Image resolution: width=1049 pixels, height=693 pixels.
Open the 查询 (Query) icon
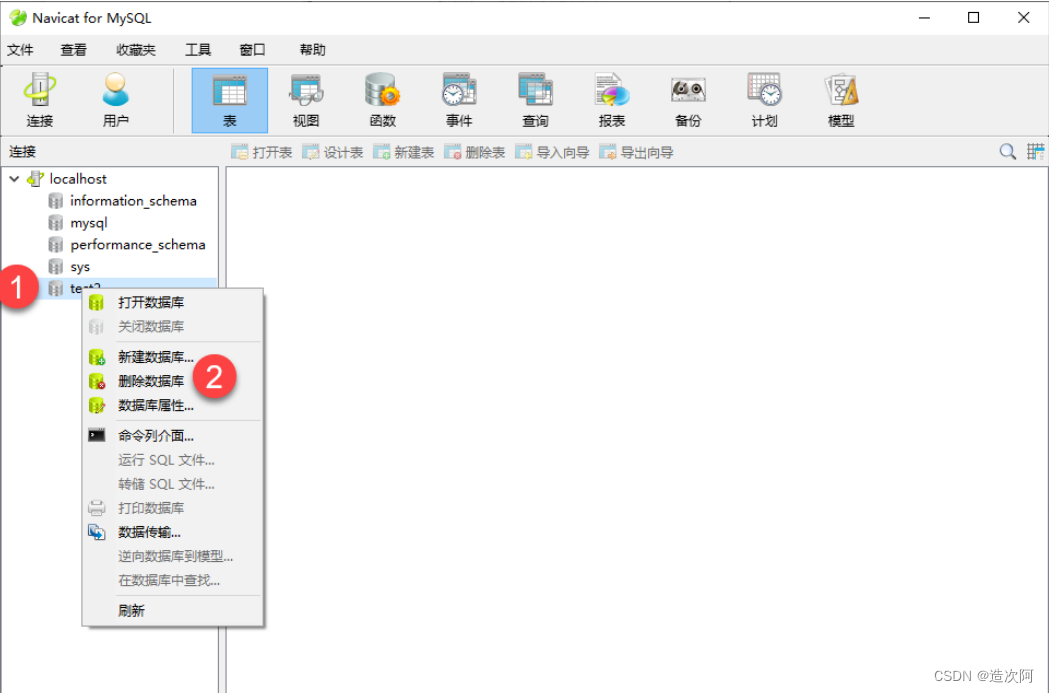tap(535, 100)
